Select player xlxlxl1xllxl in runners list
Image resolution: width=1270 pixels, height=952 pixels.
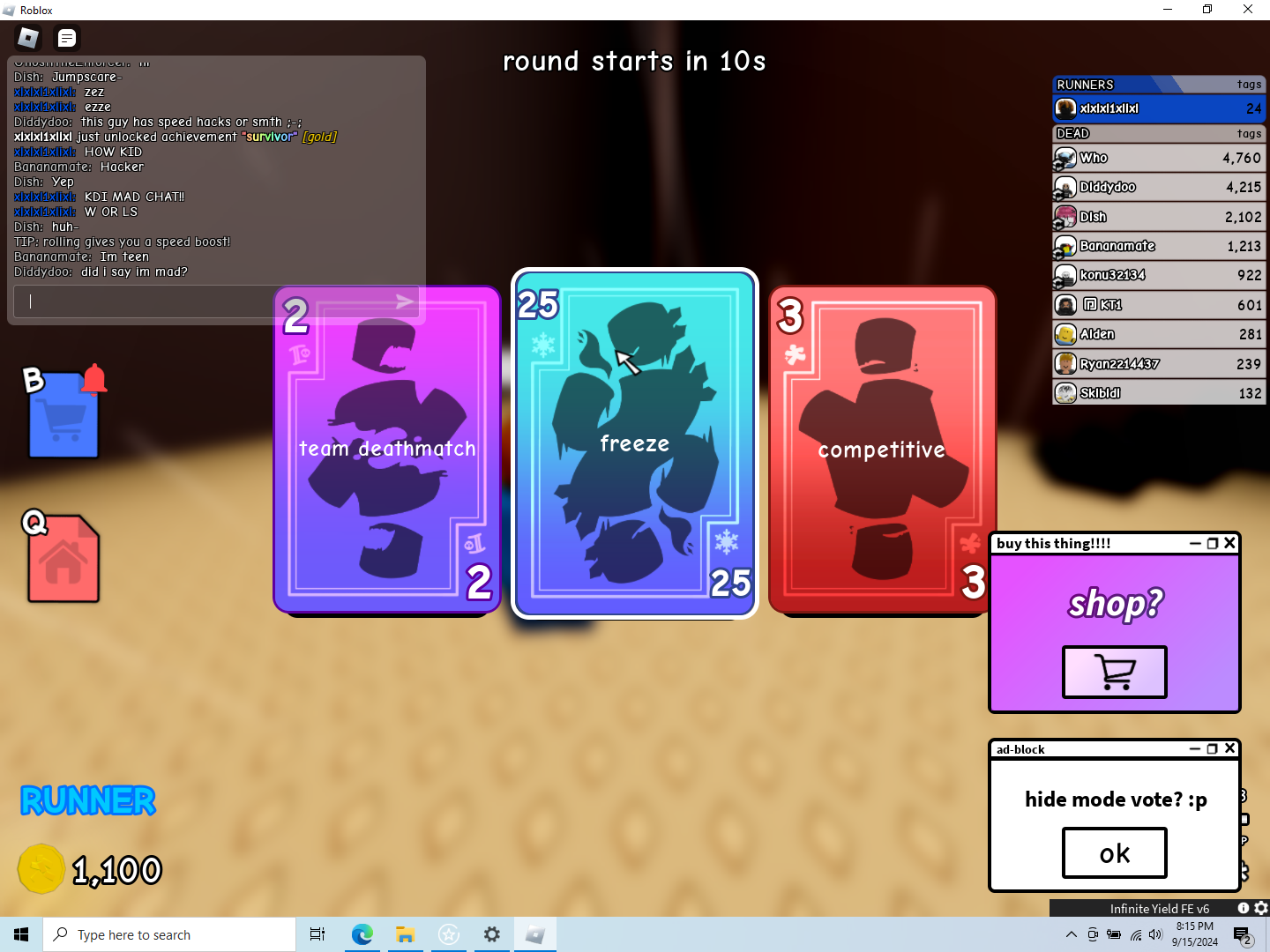click(1159, 108)
